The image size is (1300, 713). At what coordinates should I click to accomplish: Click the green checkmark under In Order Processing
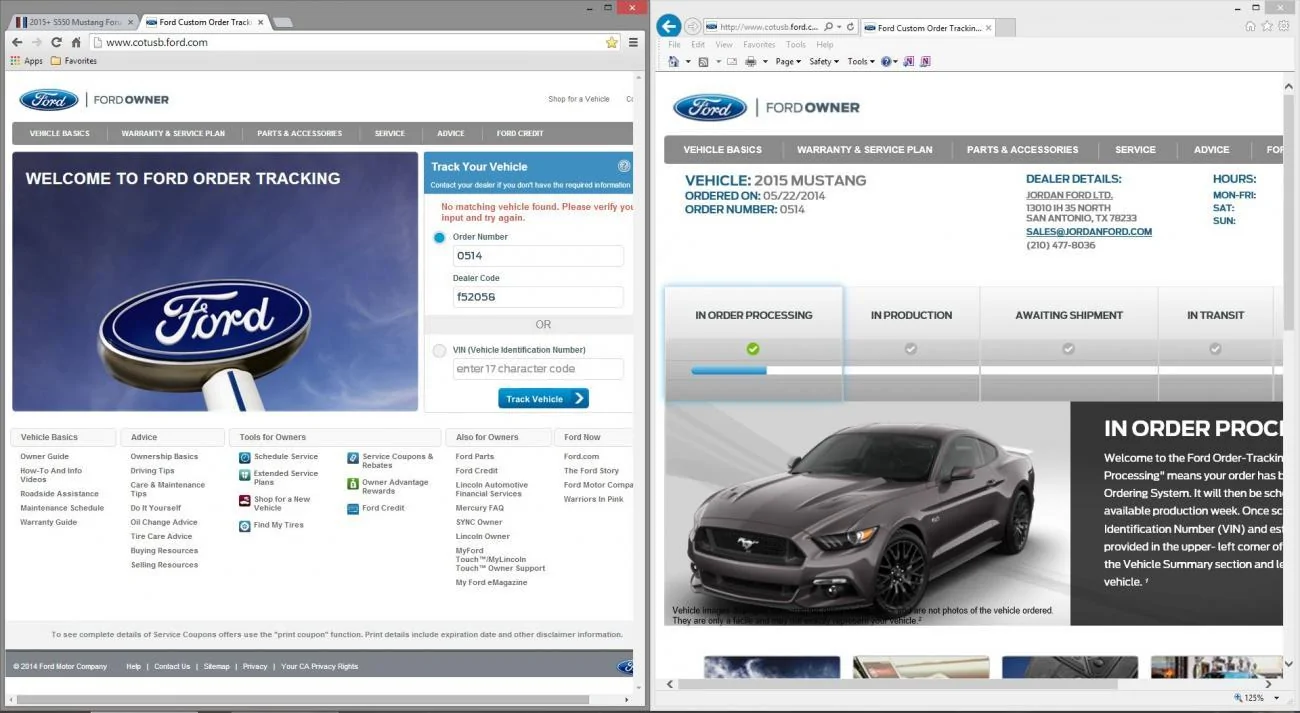point(753,349)
